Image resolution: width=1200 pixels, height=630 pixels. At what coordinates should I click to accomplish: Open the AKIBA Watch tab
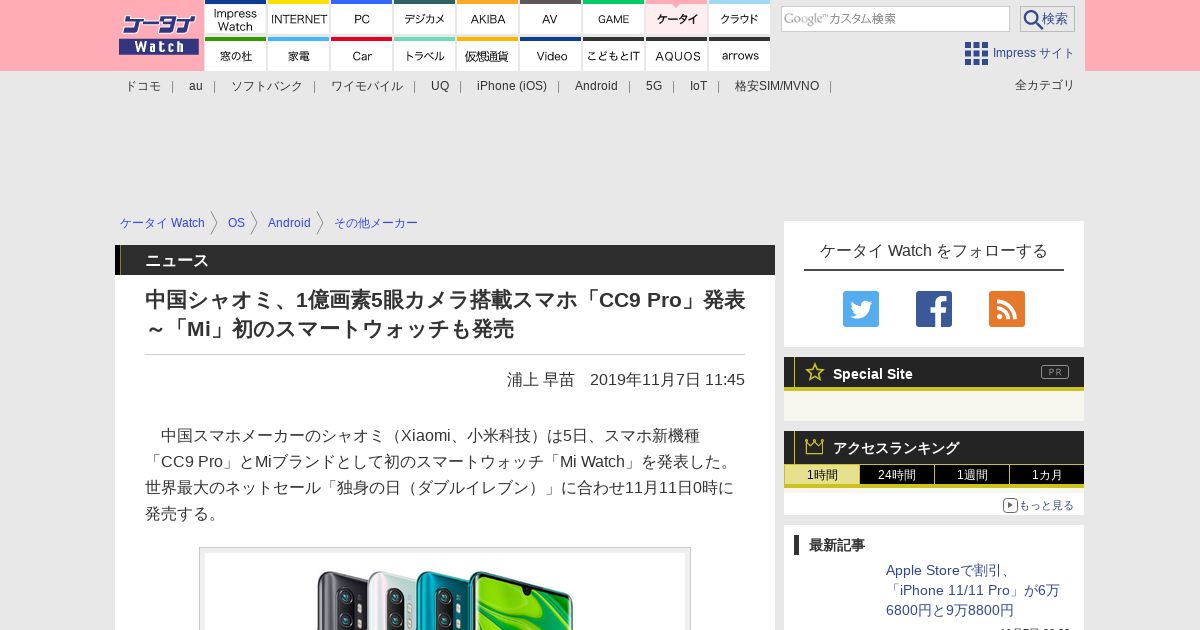488,18
